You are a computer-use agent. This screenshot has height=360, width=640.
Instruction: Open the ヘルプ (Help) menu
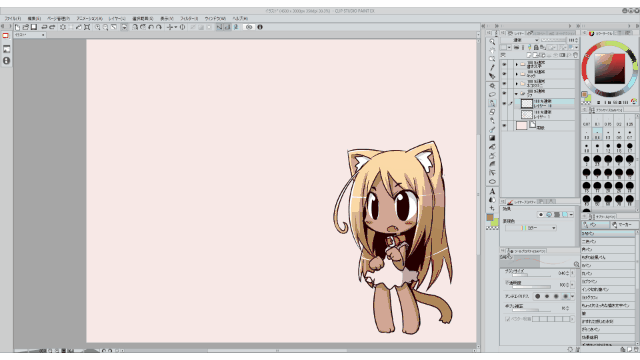click(240, 18)
